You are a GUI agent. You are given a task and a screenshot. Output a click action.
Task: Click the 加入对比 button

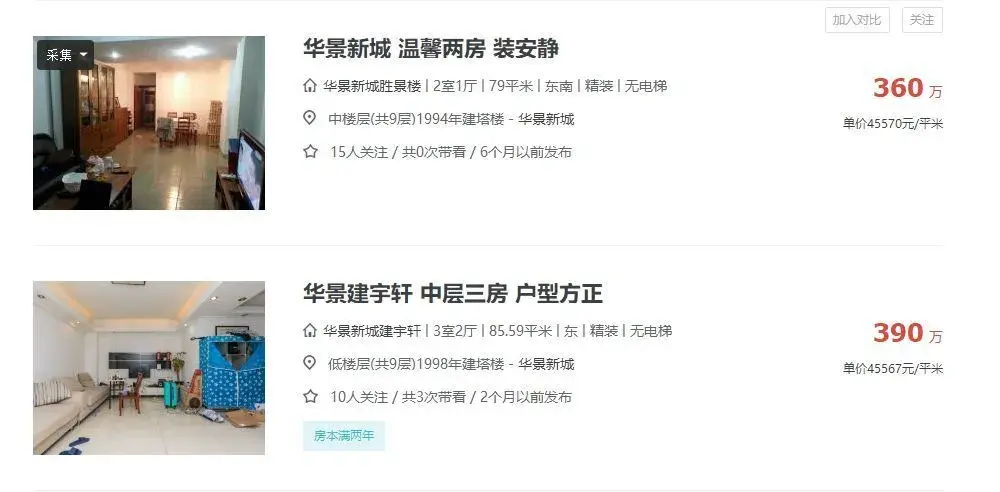click(857, 20)
